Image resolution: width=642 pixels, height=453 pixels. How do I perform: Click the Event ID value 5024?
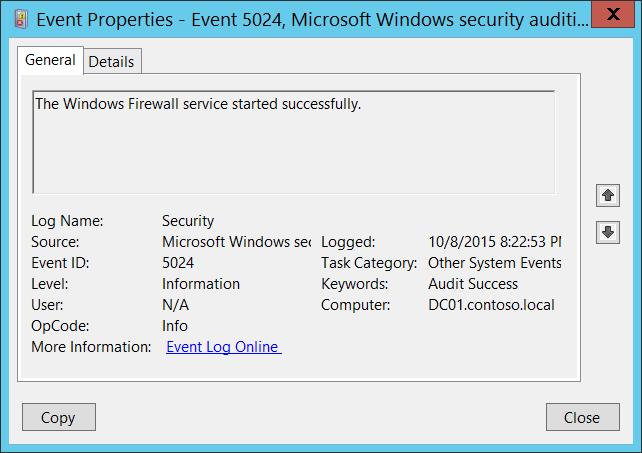[x=178, y=262]
